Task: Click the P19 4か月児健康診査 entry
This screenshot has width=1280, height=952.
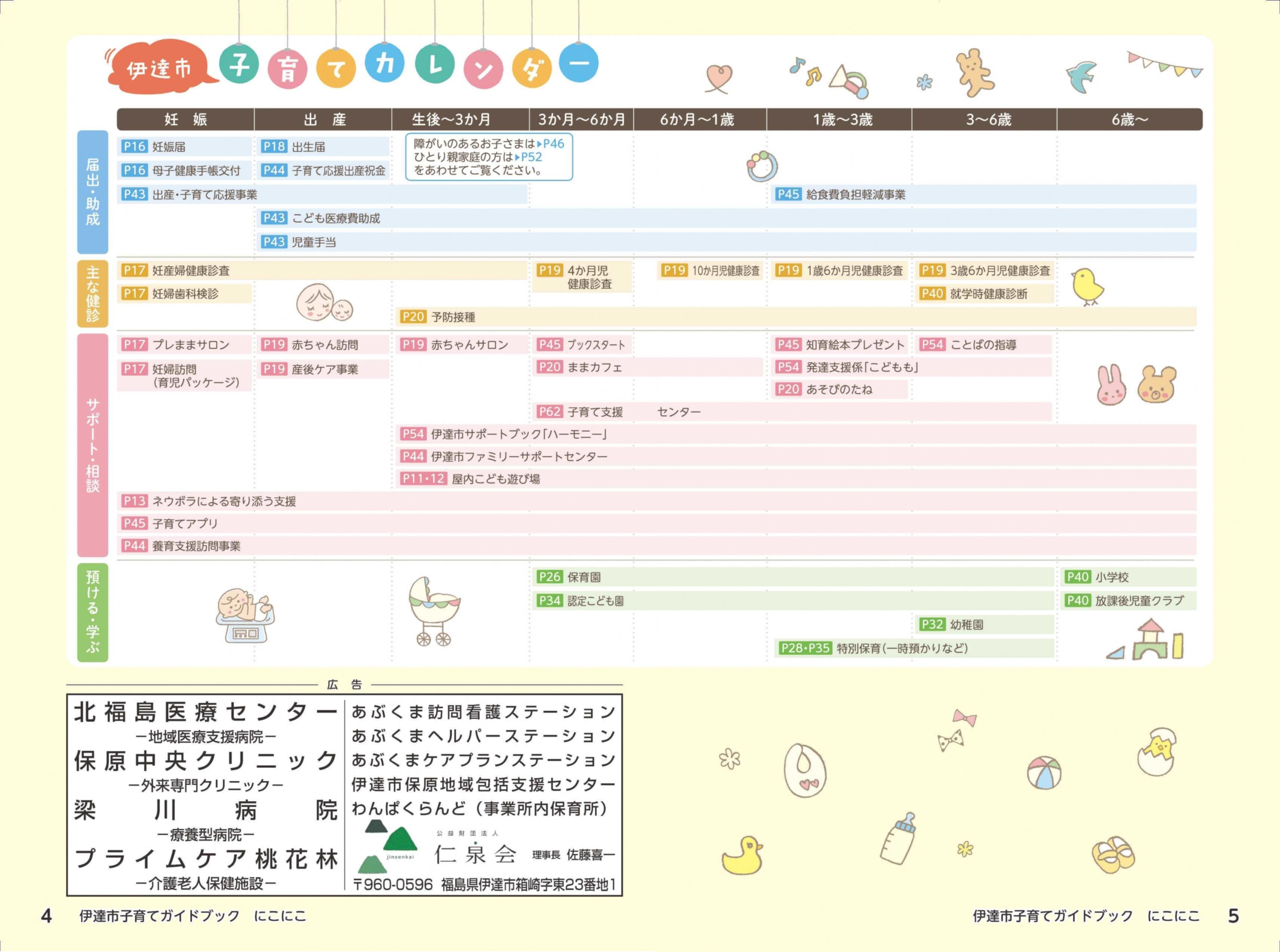Action: coord(582,277)
